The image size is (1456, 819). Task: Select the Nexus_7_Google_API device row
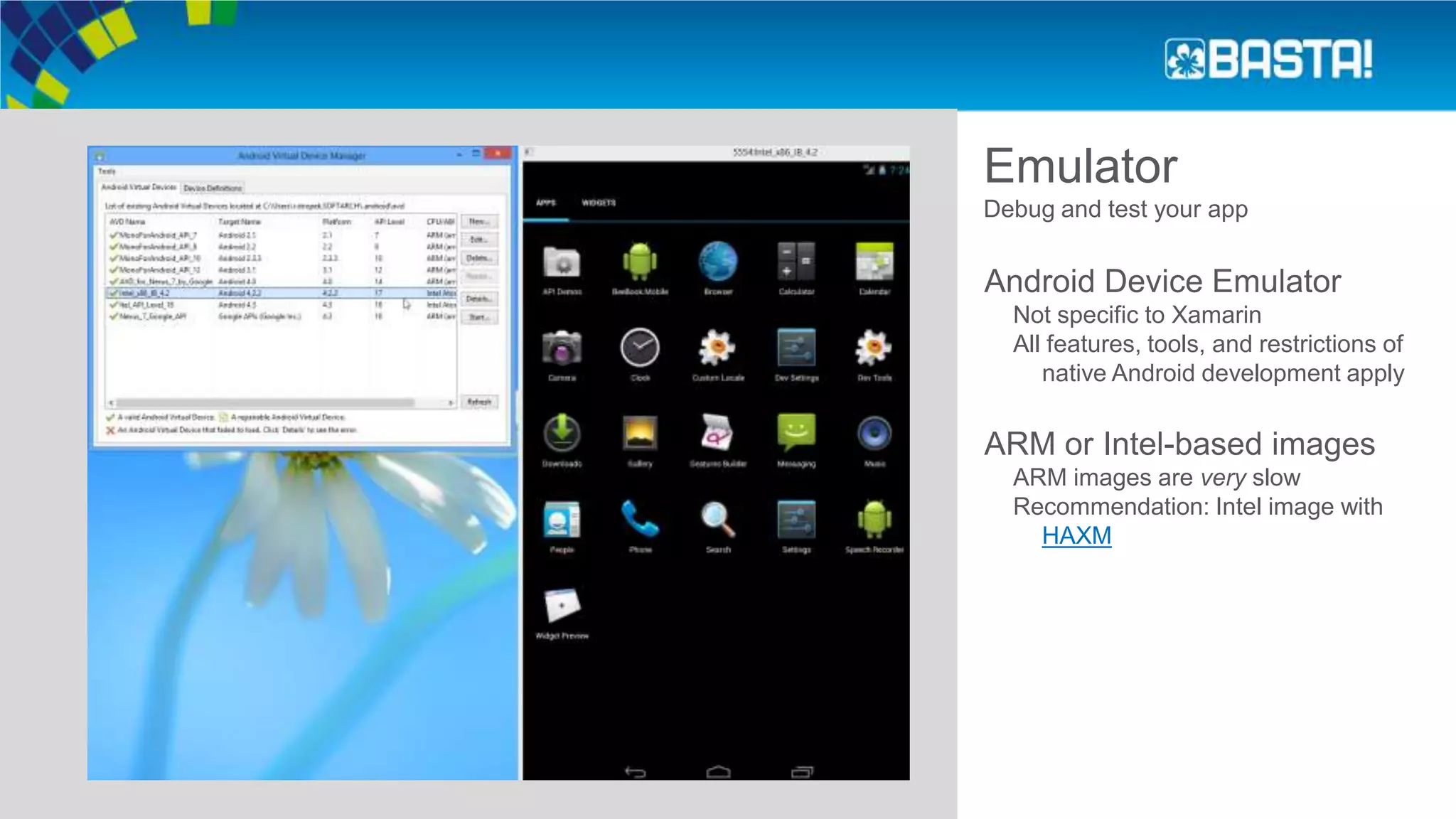tap(281, 316)
